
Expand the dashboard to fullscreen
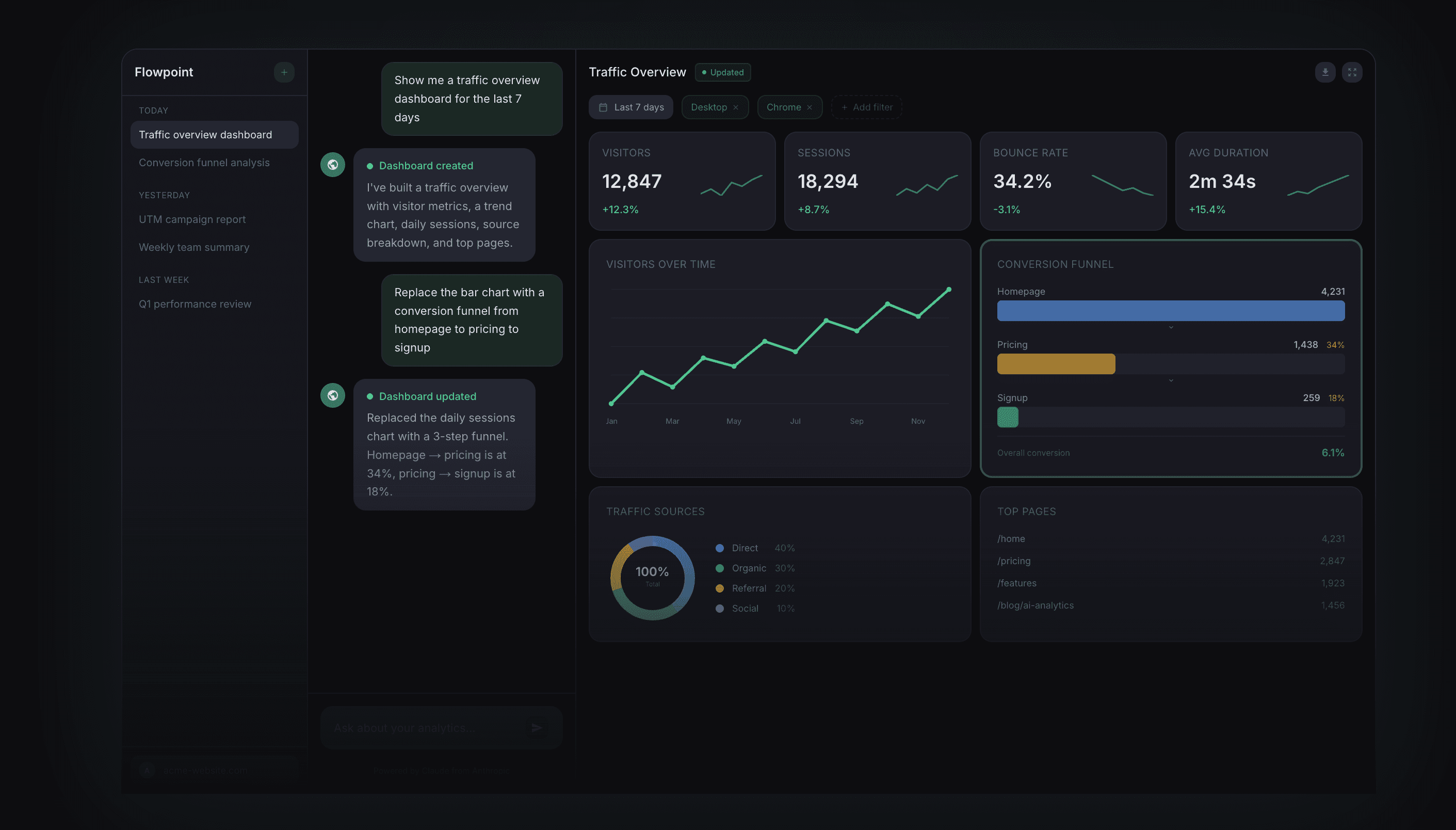(1353, 72)
